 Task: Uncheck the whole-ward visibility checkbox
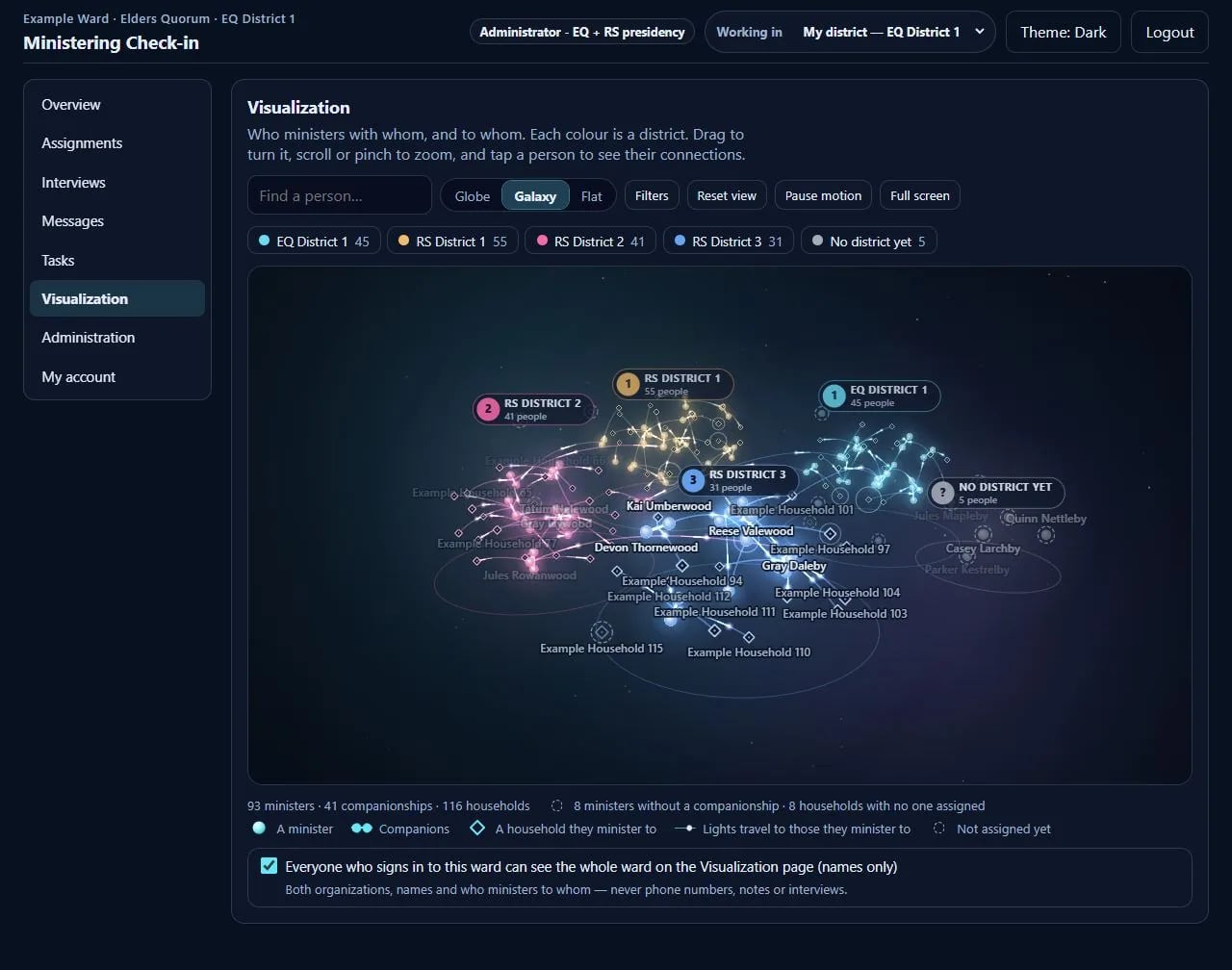point(269,866)
